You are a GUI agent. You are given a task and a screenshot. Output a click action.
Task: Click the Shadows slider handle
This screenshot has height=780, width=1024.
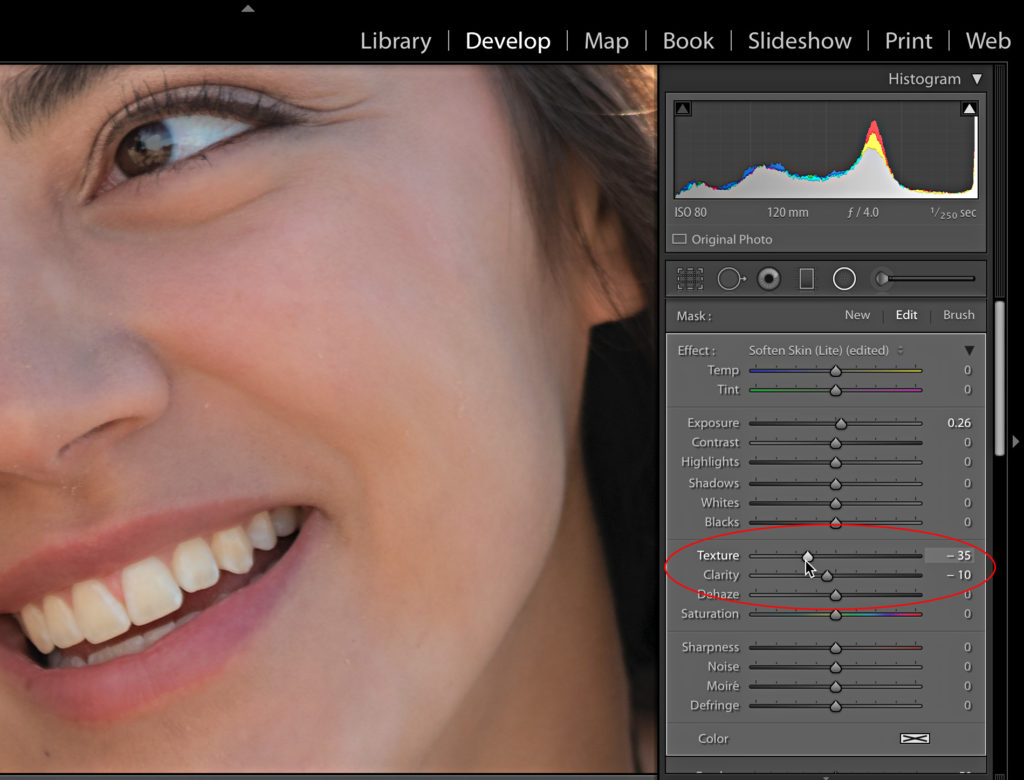click(x=835, y=484)
